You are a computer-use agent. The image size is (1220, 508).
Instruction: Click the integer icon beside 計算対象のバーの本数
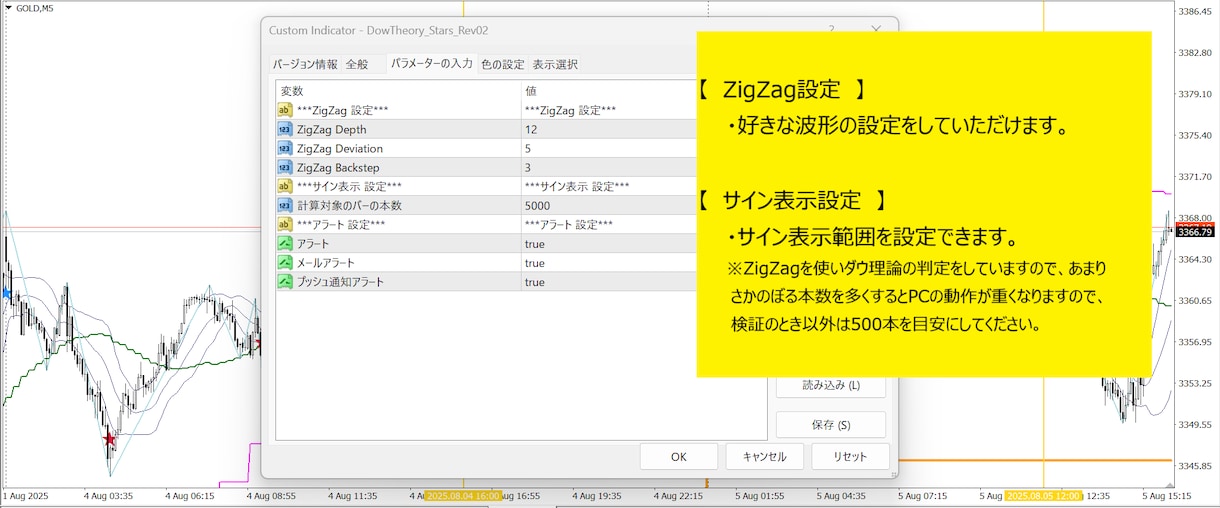[285, 205]
